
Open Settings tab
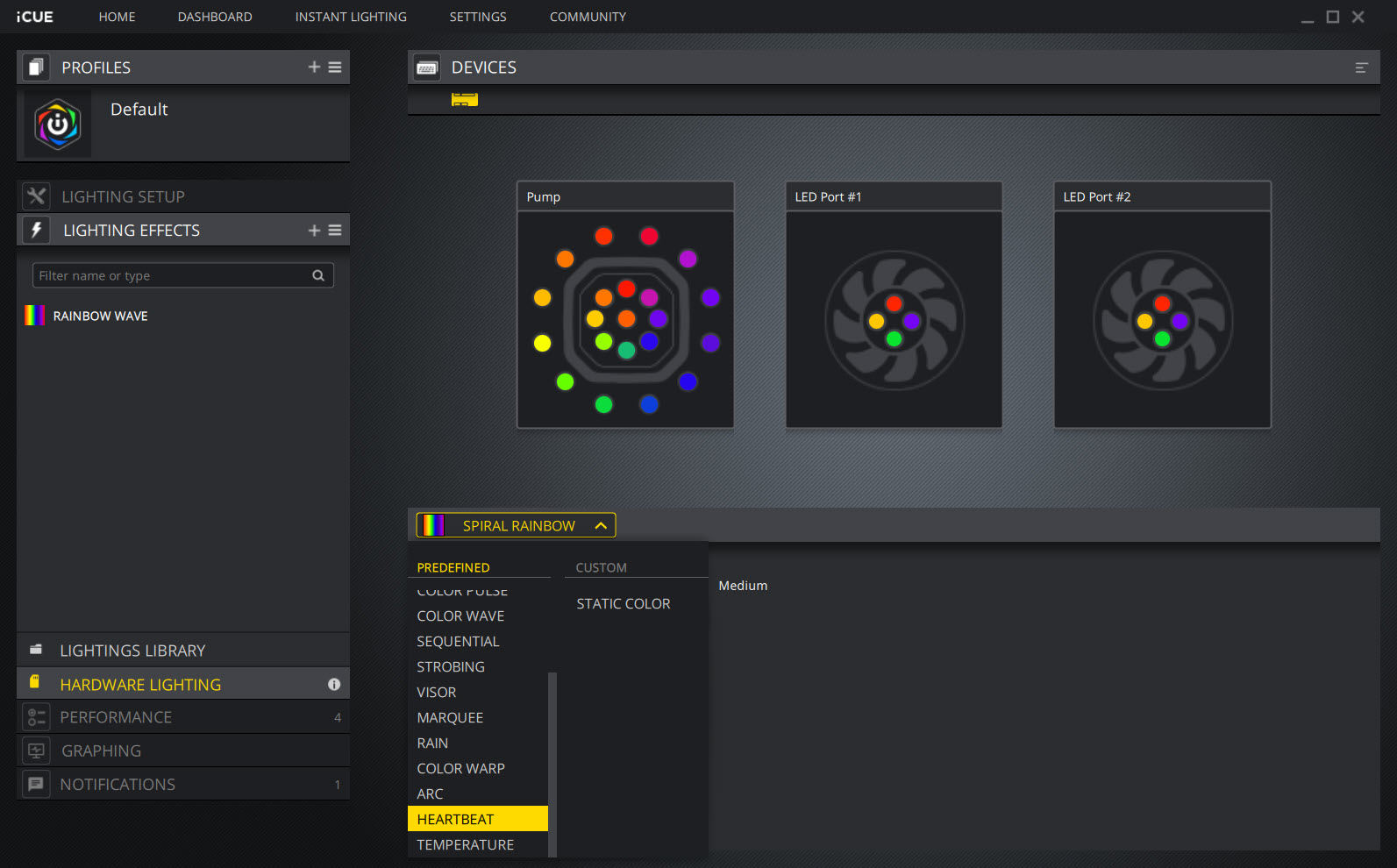[478, 17]
